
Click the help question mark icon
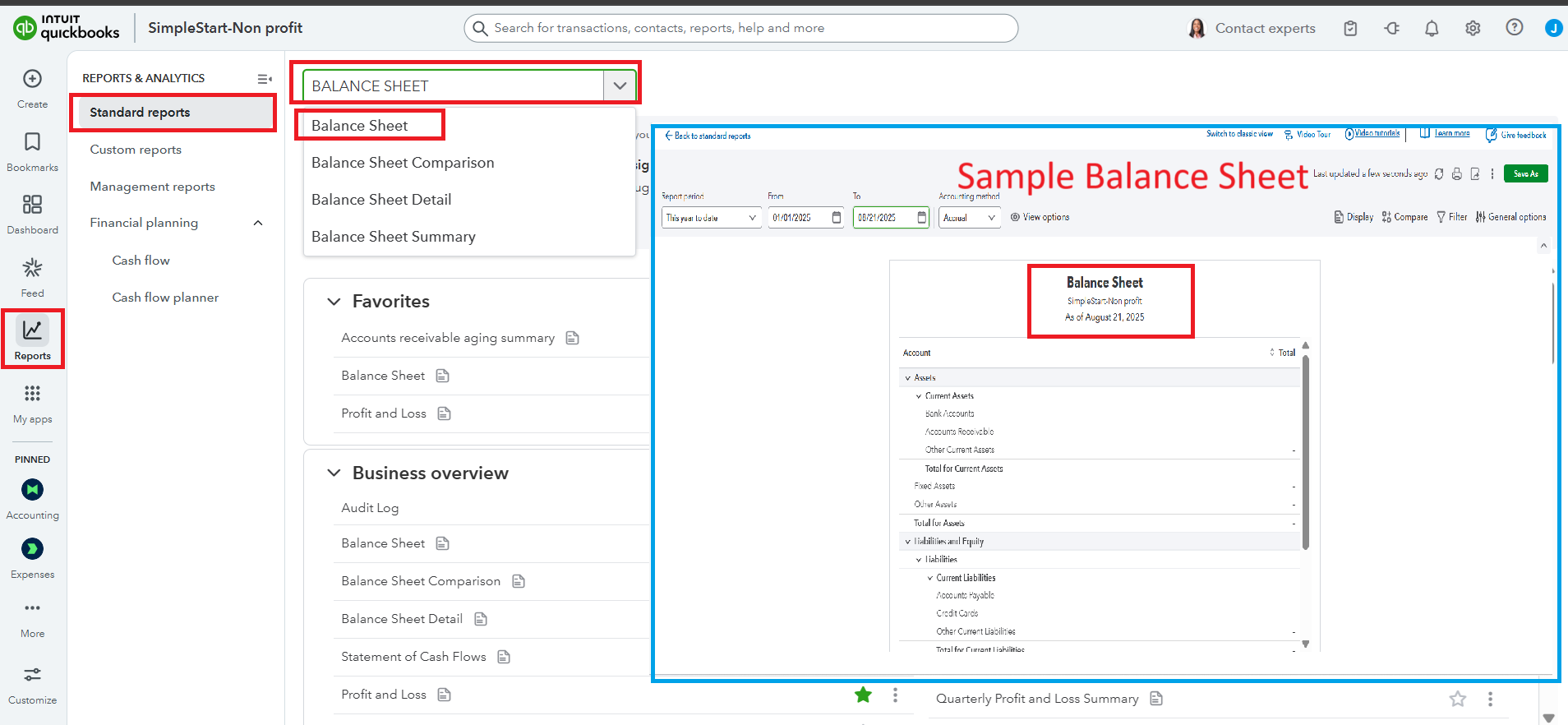click(1514, 28)
